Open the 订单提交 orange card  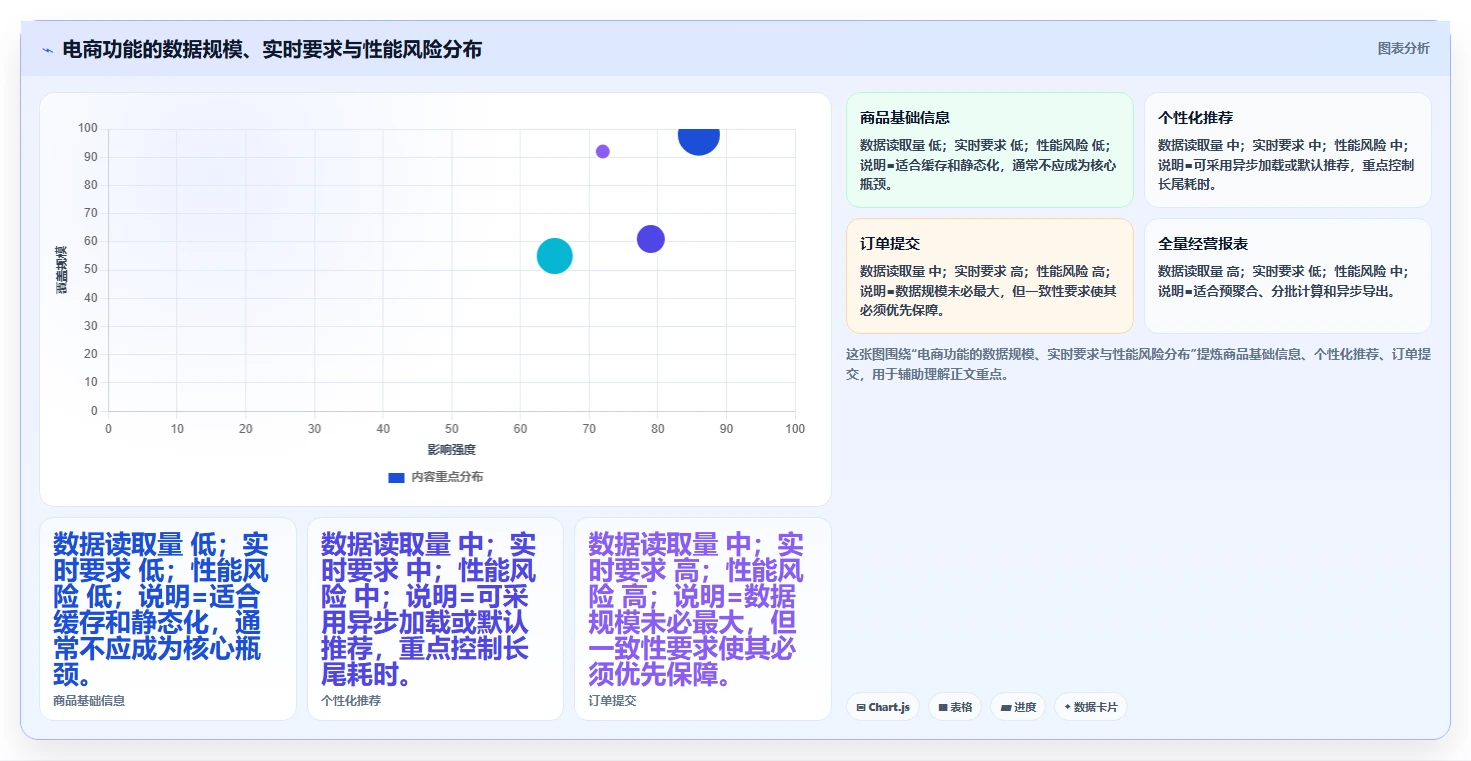point(990,276)
